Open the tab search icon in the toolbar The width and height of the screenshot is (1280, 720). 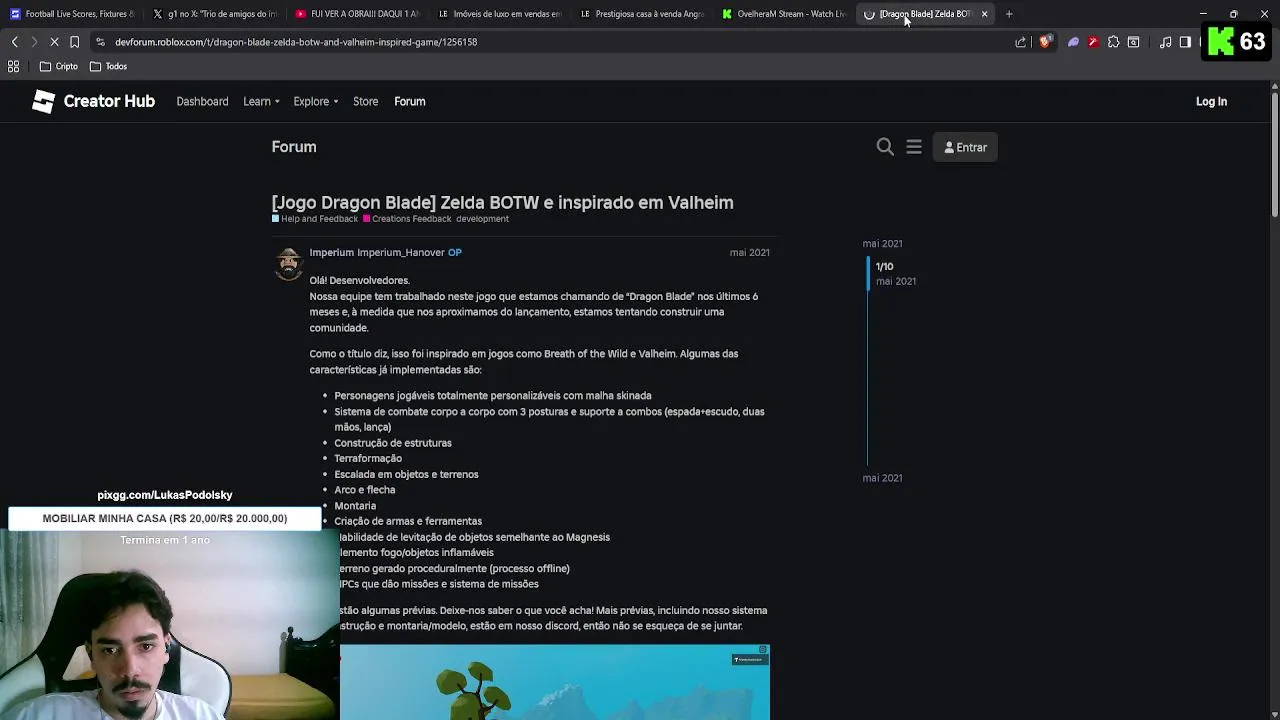(1133, 42)
